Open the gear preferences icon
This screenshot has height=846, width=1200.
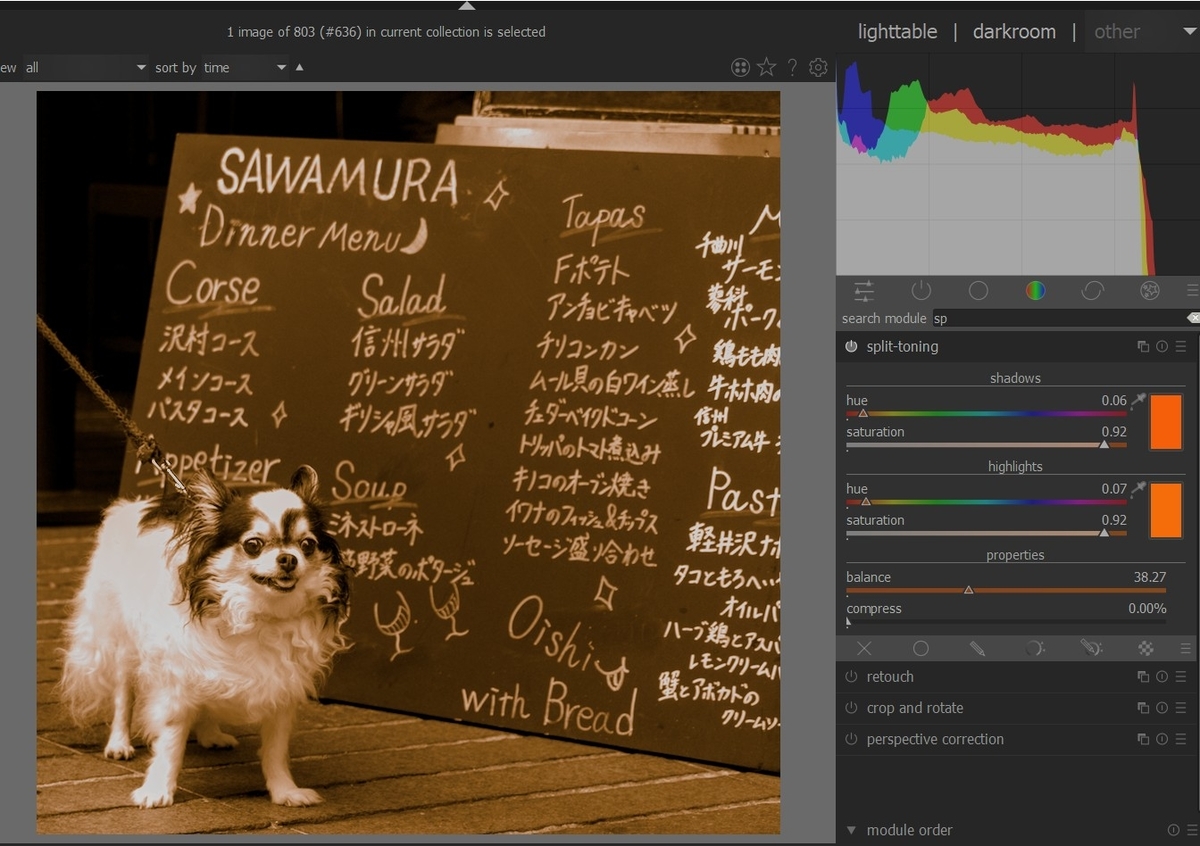tap(818, 67)
